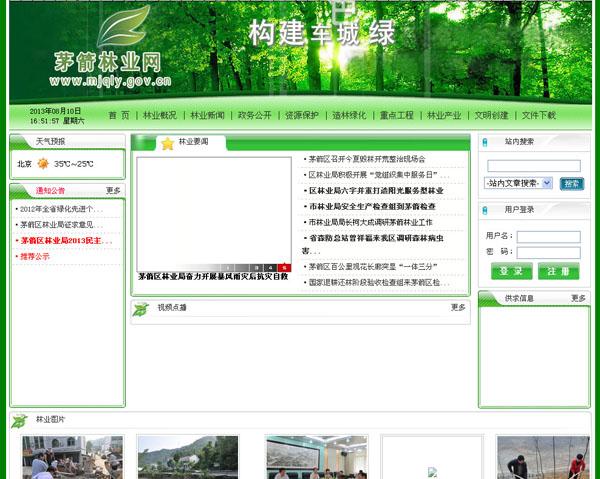
Task: Open 造林绿化 navigation item
Action: [349, 115]
